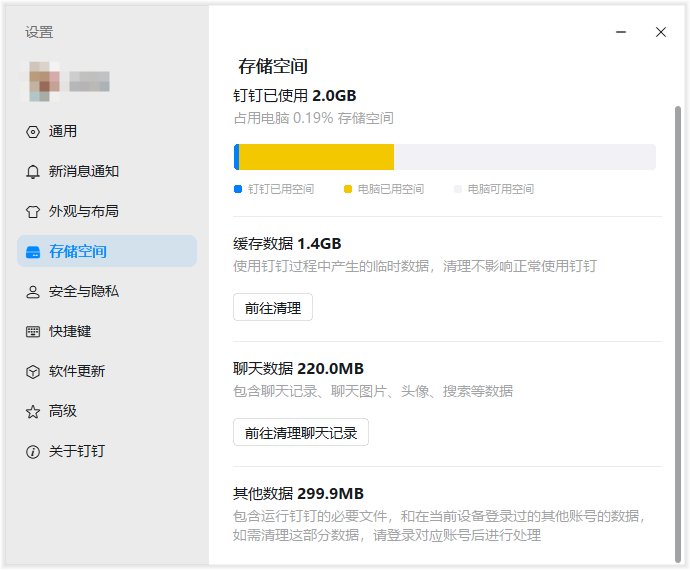
Task: Click the blurred user avatar
Action: pos(43,82)
